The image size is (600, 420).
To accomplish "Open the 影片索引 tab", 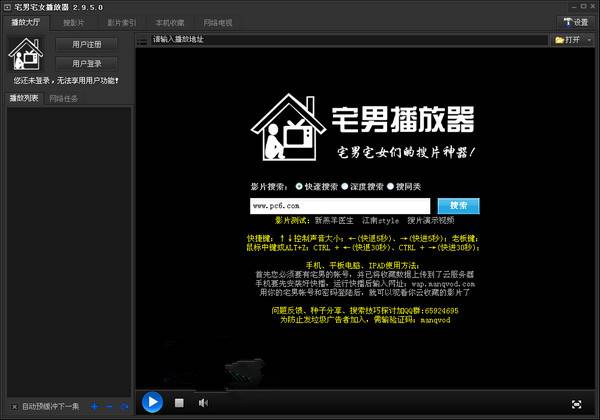I will [121, 23].
